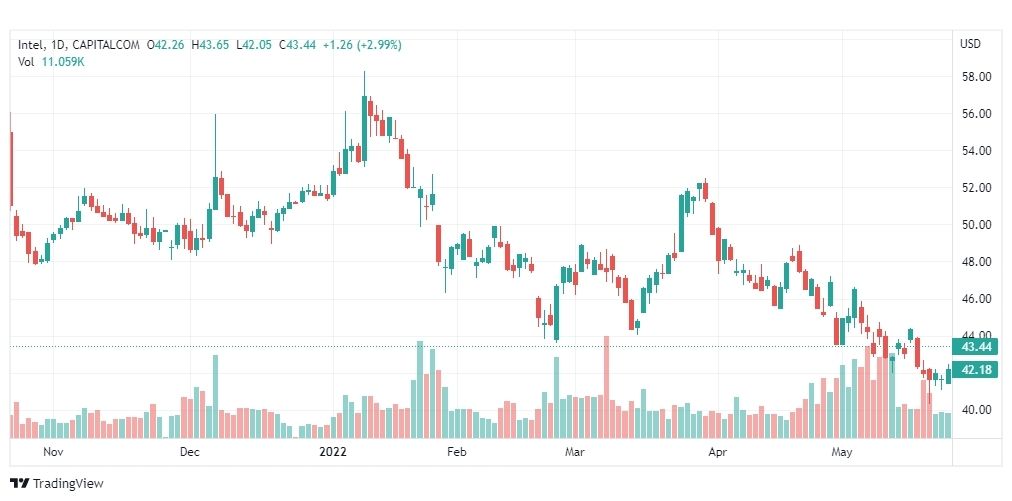The height and width of the screenshot is (501, 1012).
Task: Click the TradingView logo icon
Action: (x=19, y=484)
